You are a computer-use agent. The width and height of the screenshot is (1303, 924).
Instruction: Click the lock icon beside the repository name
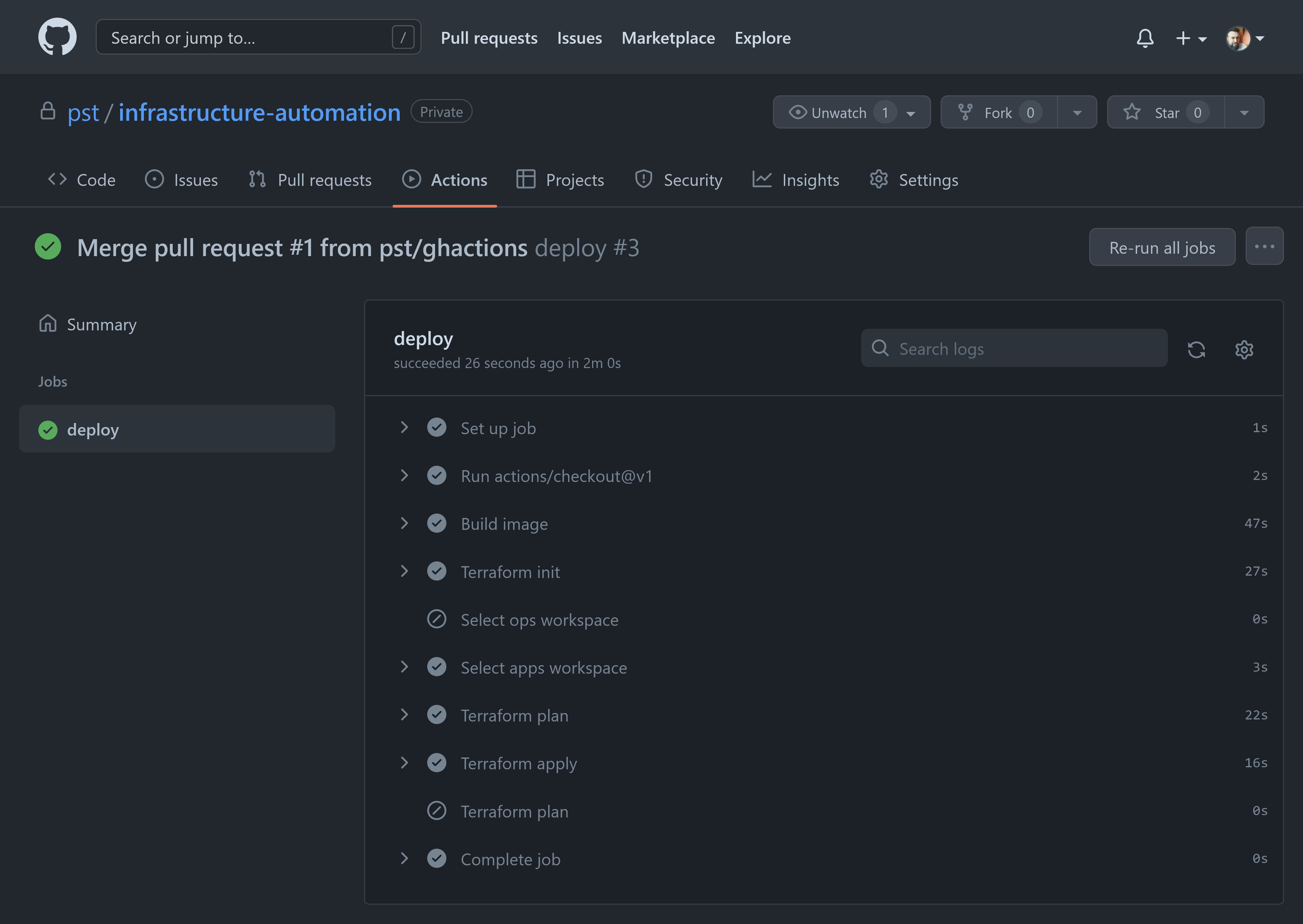click(x=48, y=112)
